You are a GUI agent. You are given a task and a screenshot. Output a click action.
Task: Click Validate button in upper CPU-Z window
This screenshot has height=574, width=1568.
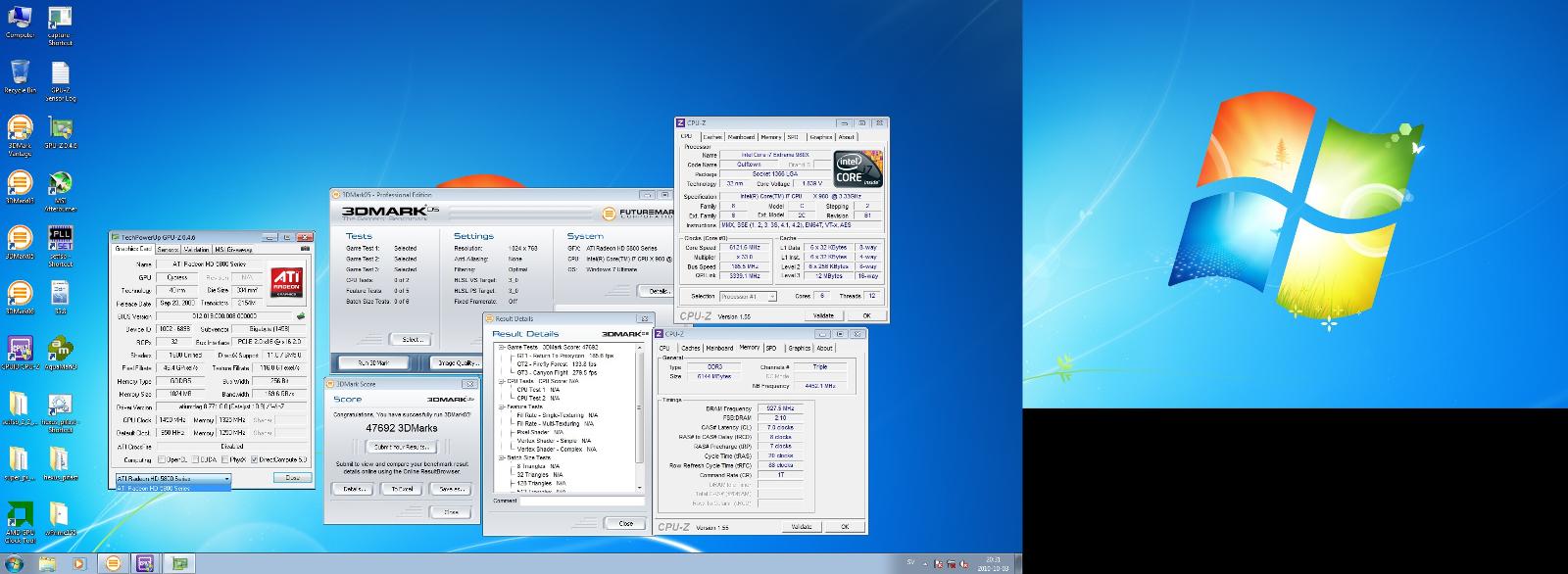click(x=824, y=315)
